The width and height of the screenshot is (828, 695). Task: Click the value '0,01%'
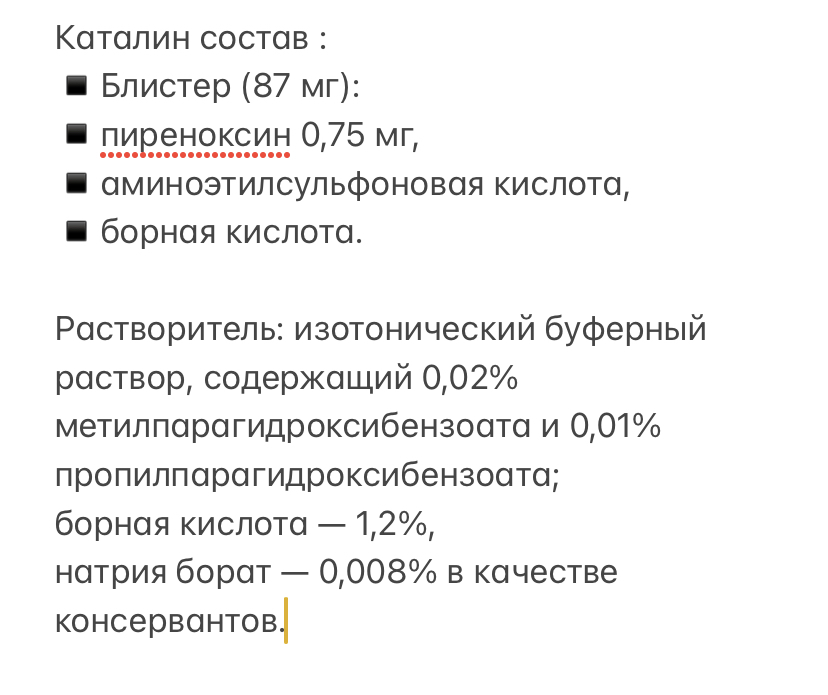click(615, 426)
